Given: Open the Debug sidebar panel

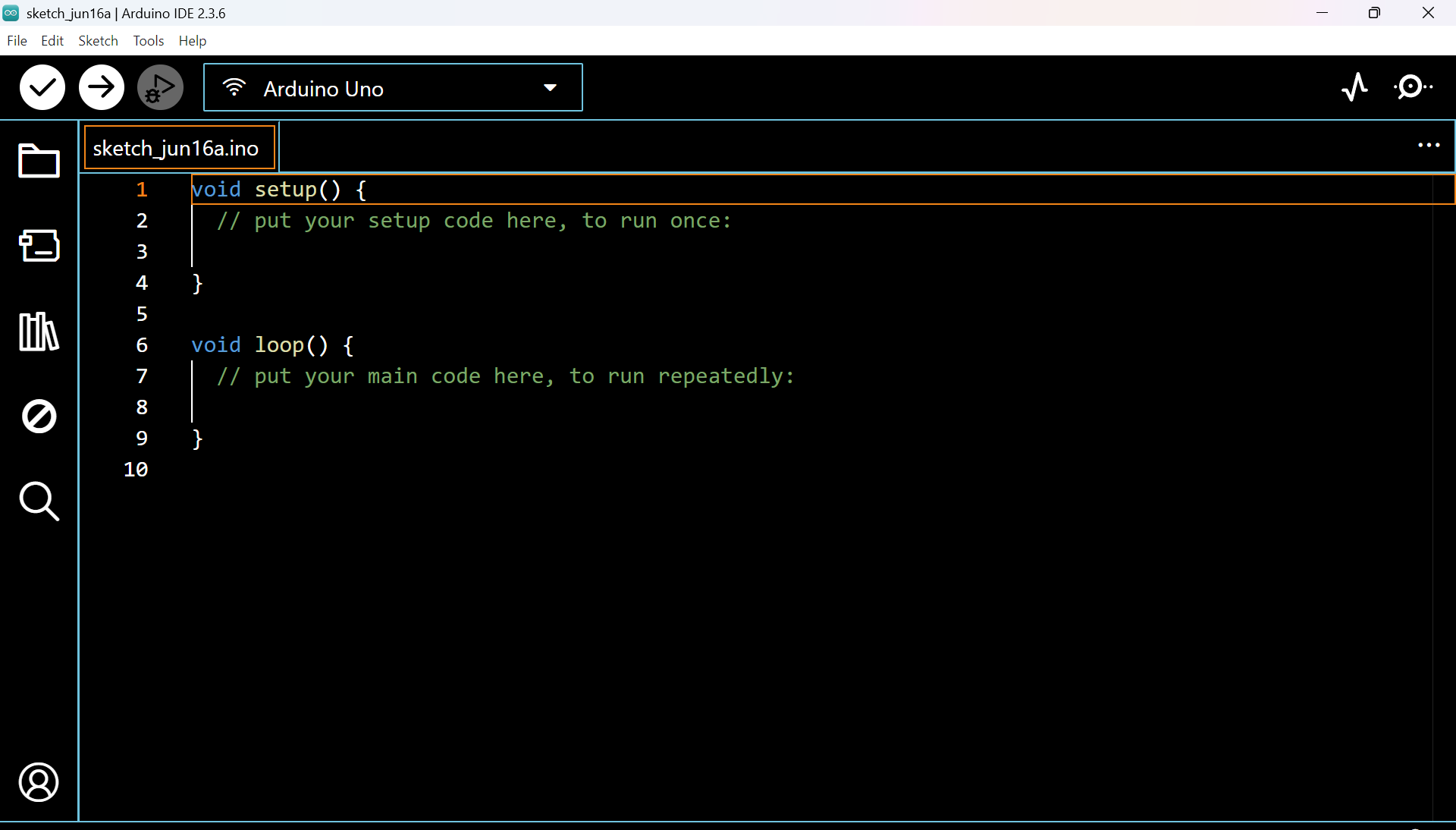Looking at the screenshot, I should pyautogui.click(x=39, y=417).
